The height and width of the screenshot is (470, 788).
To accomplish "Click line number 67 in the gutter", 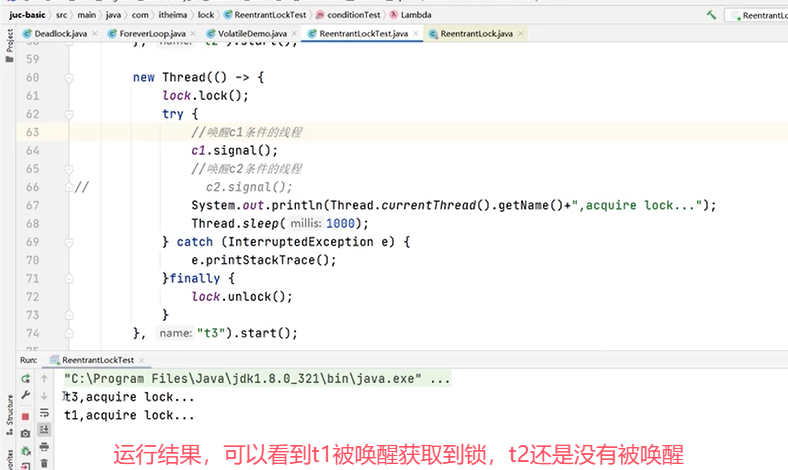I will (33, 206).
